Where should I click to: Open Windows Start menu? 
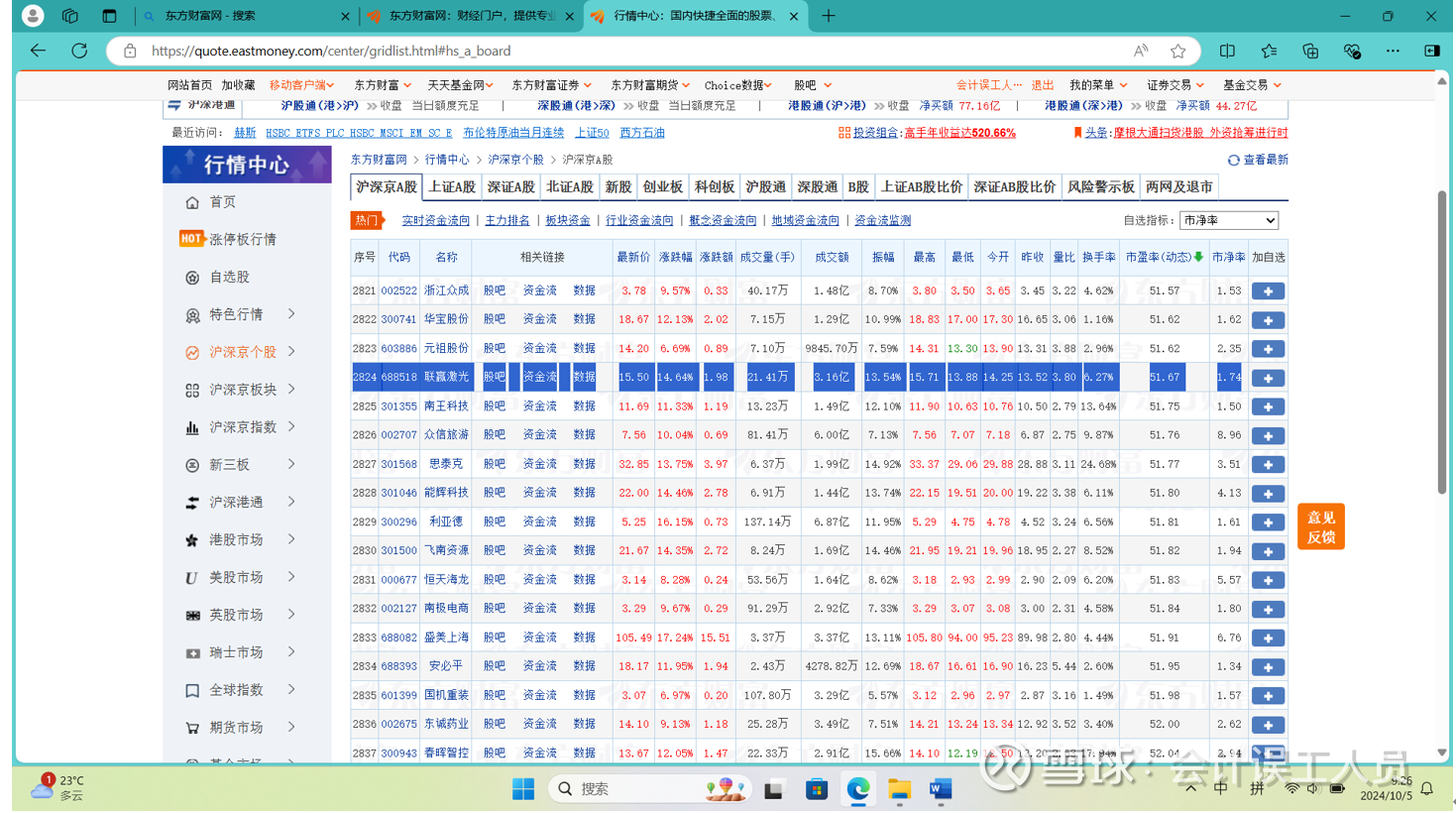(x=523, y=789)
